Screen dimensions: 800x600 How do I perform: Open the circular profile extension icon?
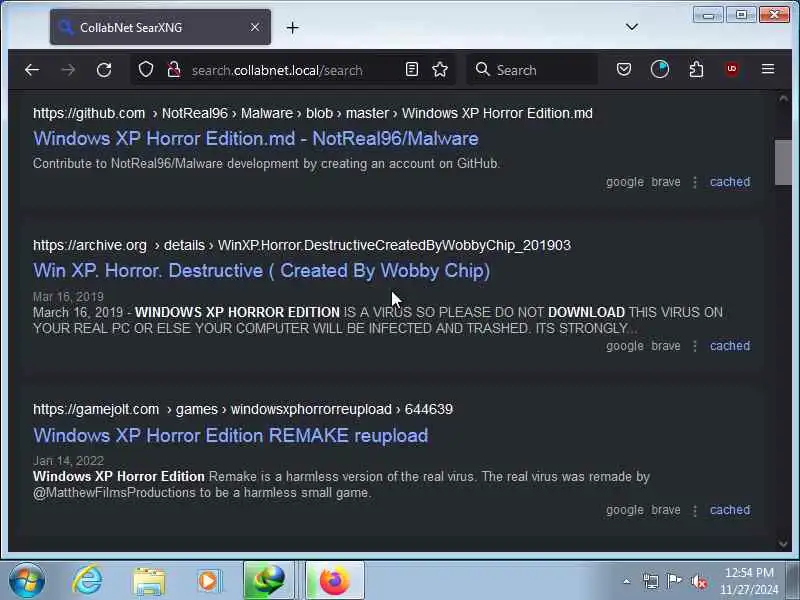[x=660, y=69]
